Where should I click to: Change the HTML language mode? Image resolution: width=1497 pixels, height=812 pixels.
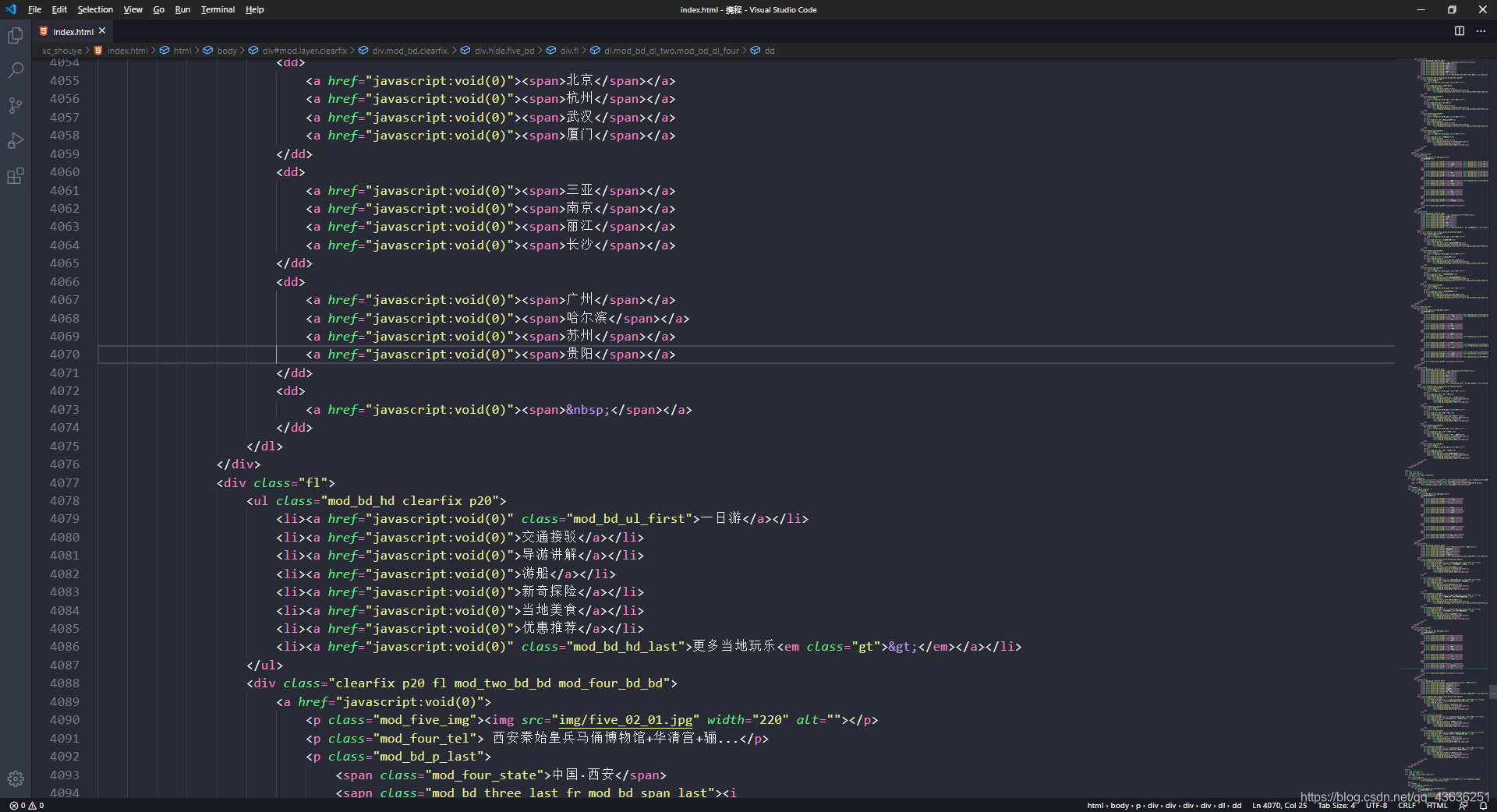click(1436, 806)
